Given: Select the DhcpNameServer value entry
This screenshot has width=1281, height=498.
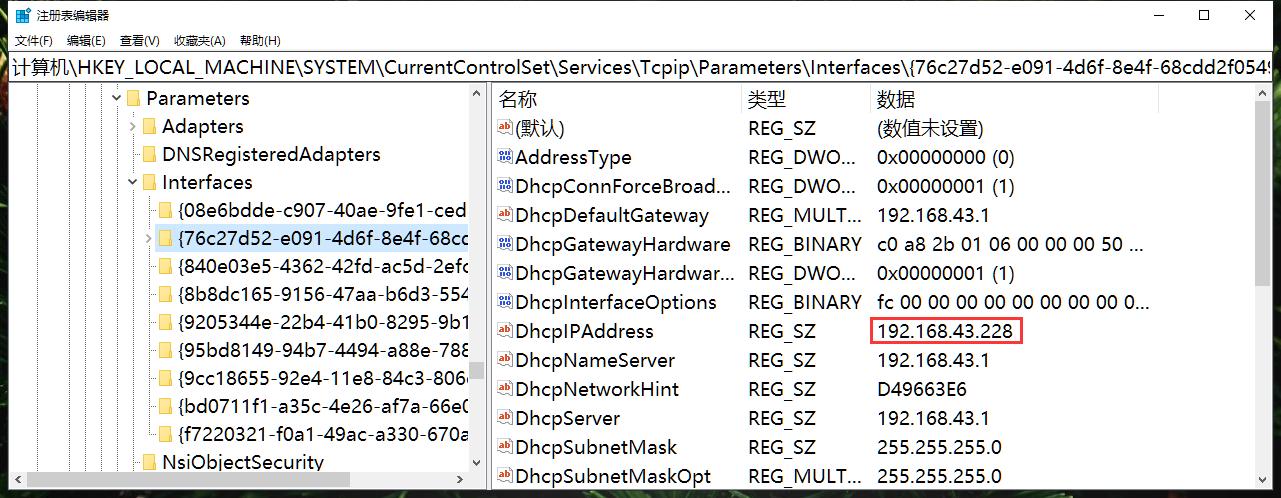Looking at the screenshot, I should [594, 360].
